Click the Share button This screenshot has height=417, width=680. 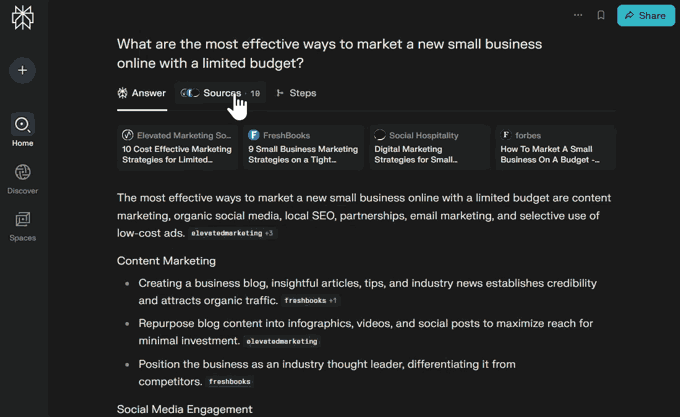(x=646, y=15)
